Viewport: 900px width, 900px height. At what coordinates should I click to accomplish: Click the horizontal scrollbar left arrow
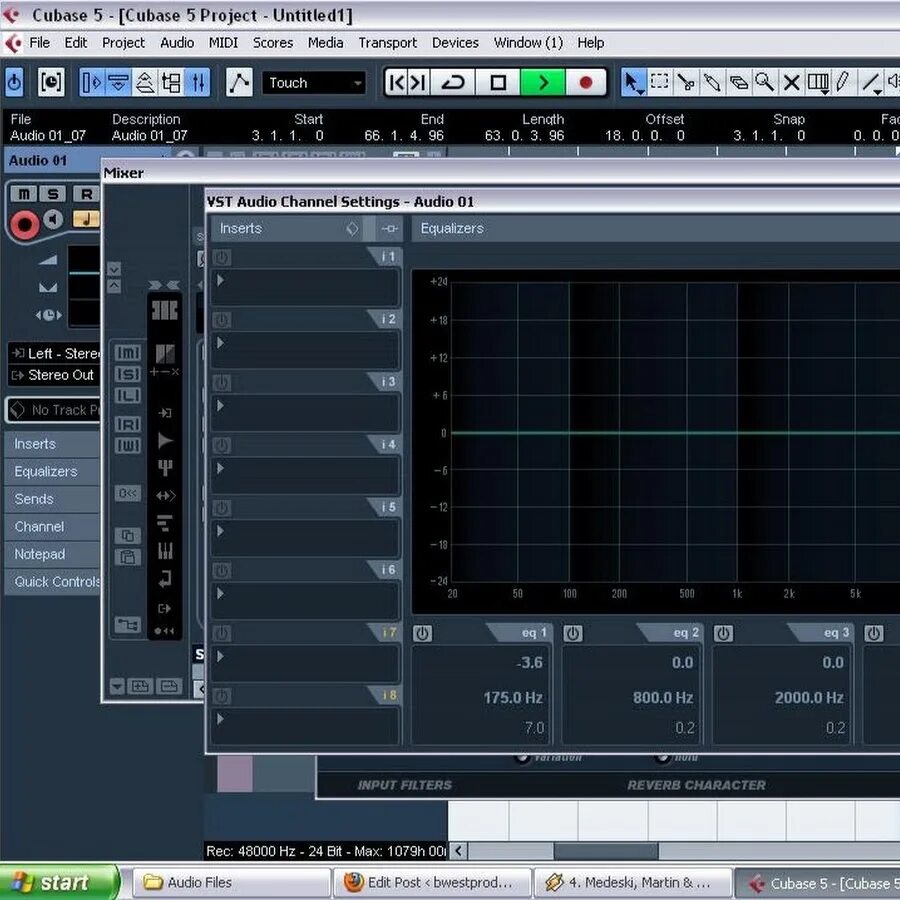tap(458, 851)
